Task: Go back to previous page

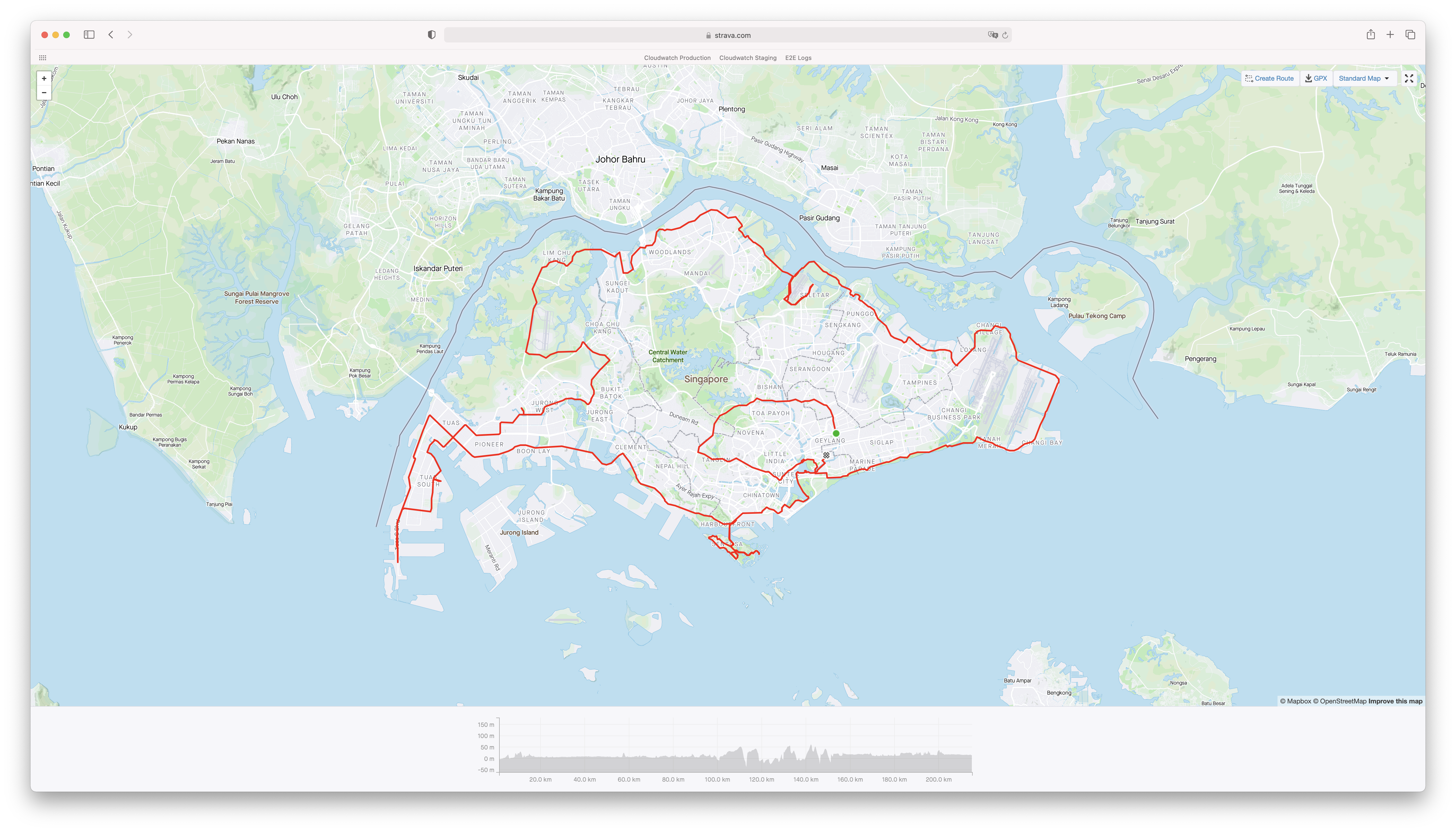Action: click(111, 35)
